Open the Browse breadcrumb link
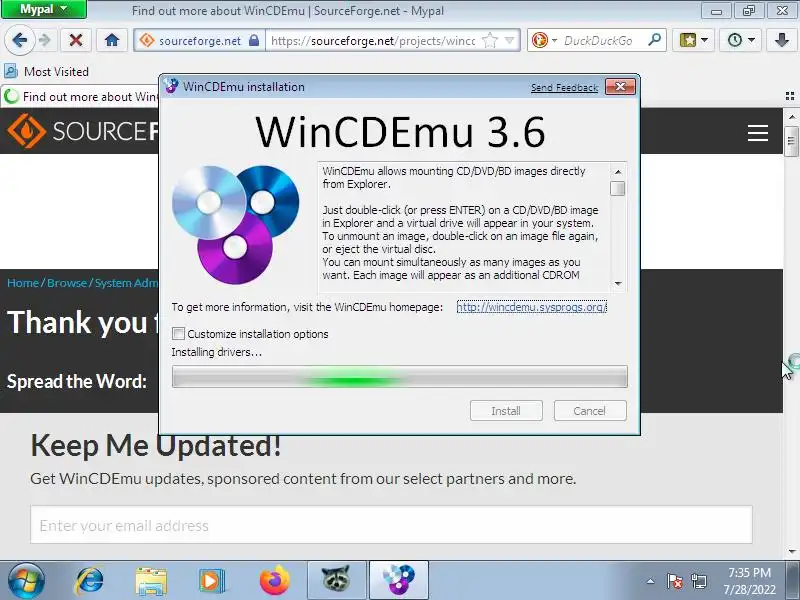The height and width of the screenshot is (600, 800). pos(67,283)
